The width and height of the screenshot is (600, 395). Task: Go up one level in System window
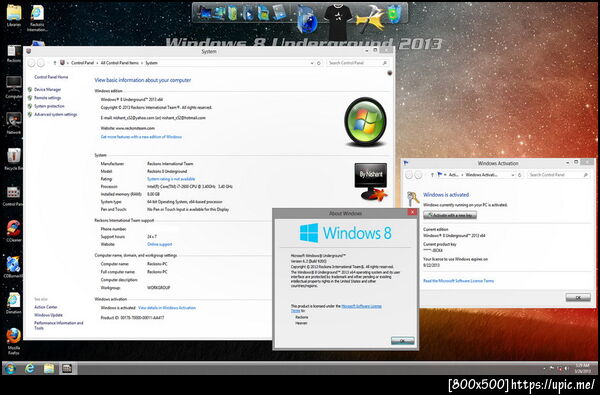[55, 63]
